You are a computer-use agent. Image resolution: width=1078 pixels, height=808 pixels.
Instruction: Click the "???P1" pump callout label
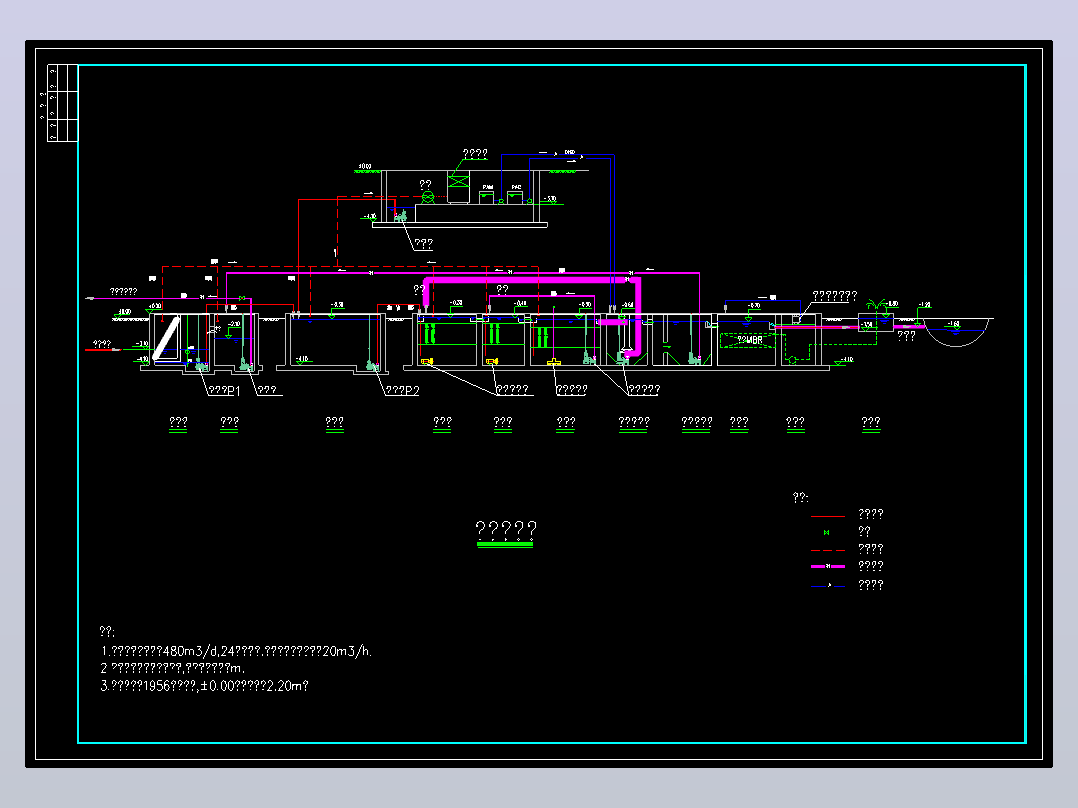click(x=224, y=391)
